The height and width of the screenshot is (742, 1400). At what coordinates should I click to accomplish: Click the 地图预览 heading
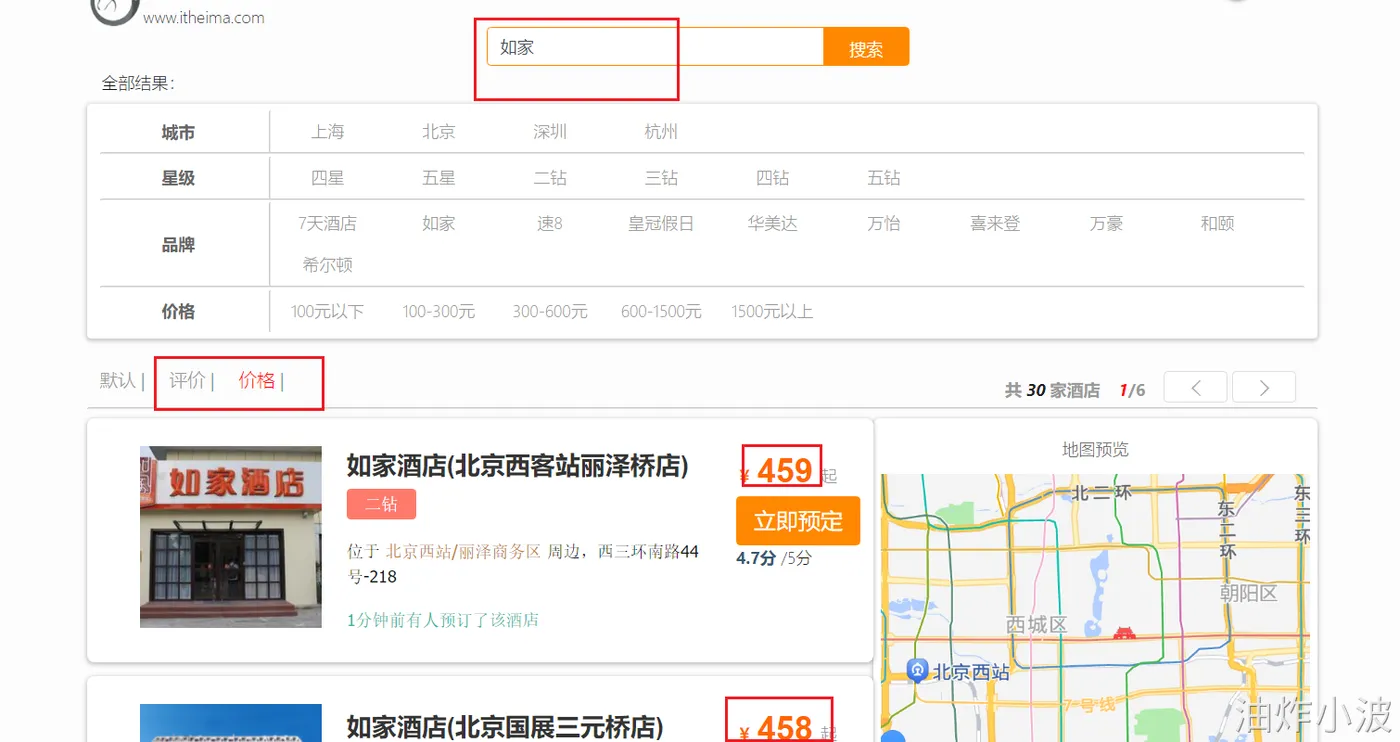pyautogui.click(x=1095, y=450)
